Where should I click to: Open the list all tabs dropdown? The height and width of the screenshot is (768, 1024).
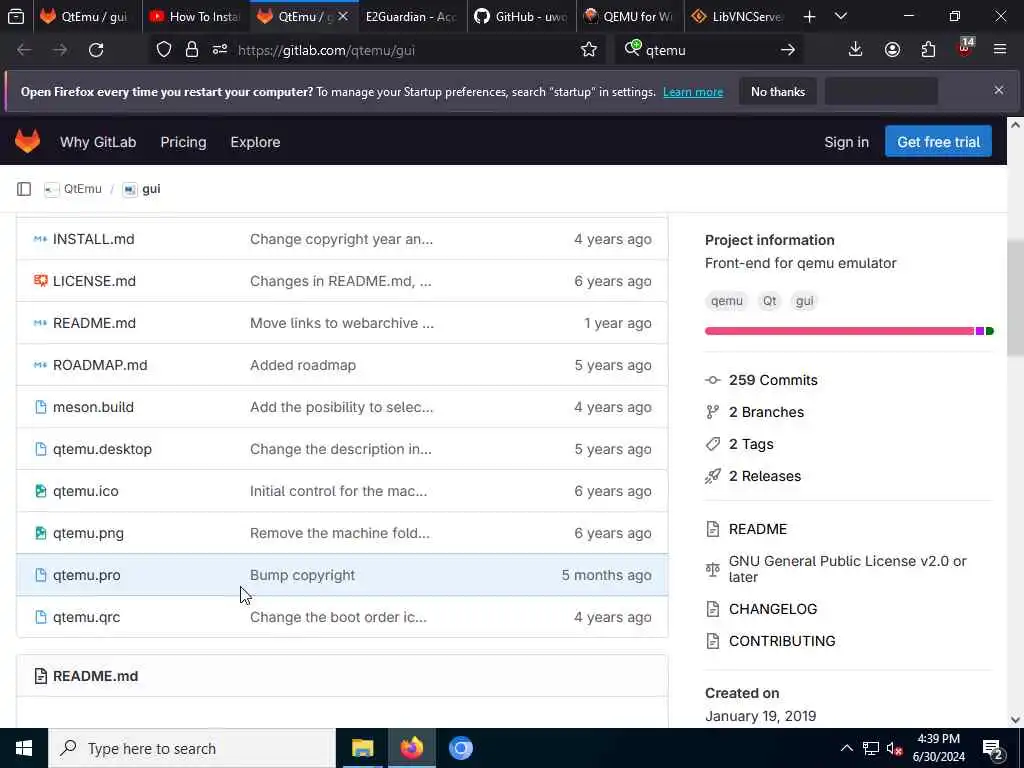[840, 16]
